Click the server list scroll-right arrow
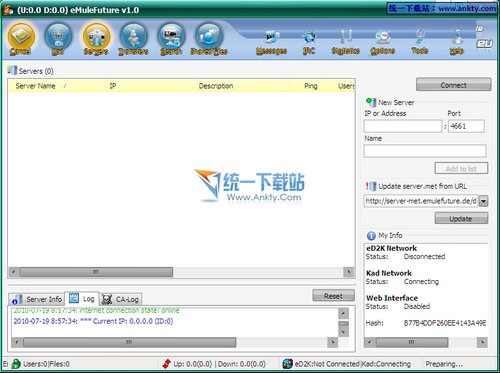The image size is (500, 373). click(349, 272)
